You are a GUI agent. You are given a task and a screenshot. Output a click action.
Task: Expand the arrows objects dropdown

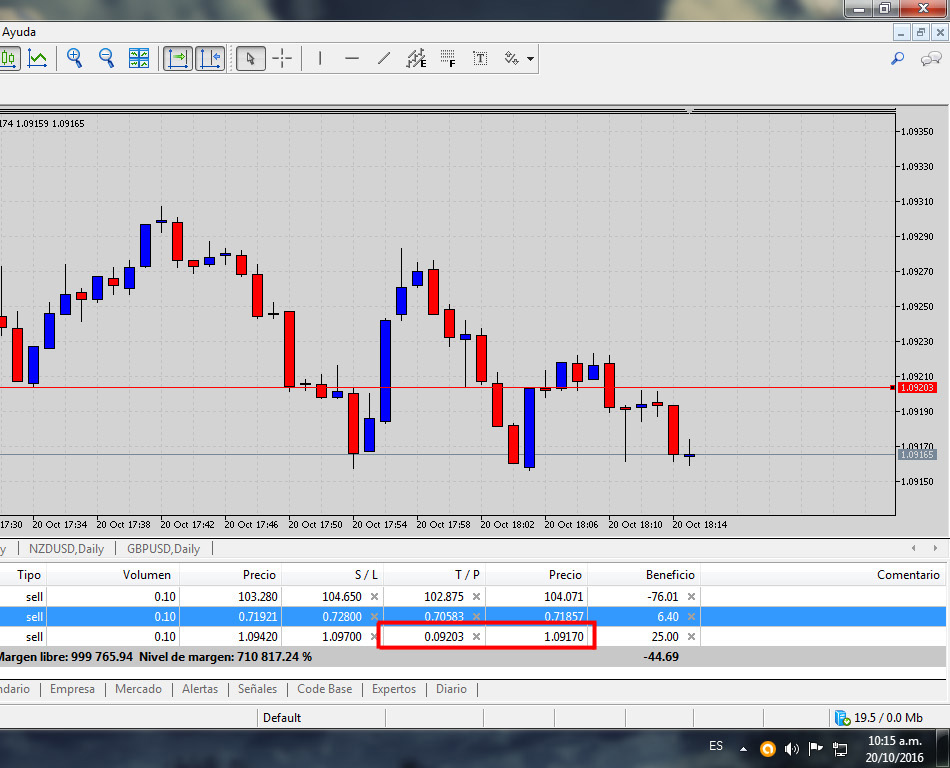530,59
